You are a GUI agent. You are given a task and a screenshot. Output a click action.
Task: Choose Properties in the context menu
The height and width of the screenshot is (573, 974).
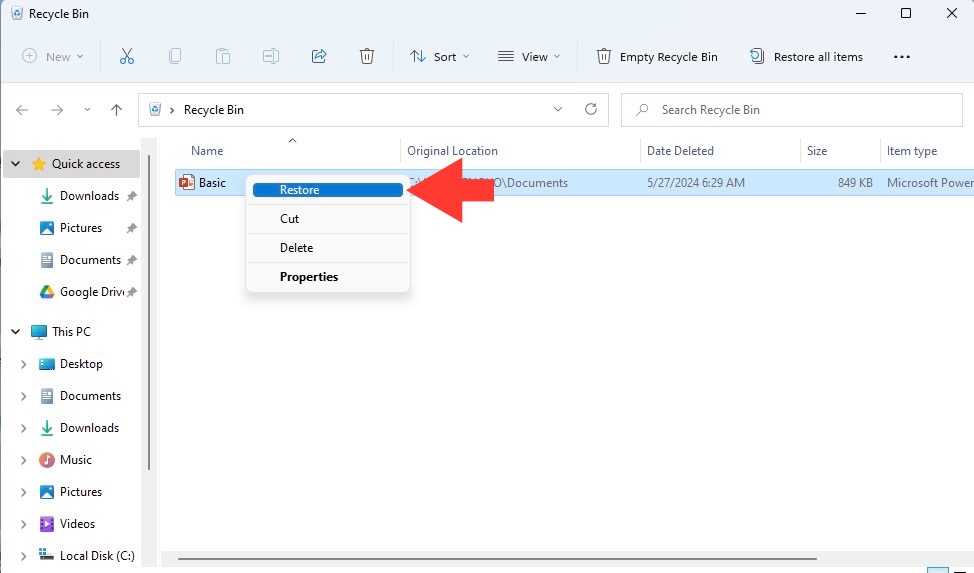pos(327,277)
